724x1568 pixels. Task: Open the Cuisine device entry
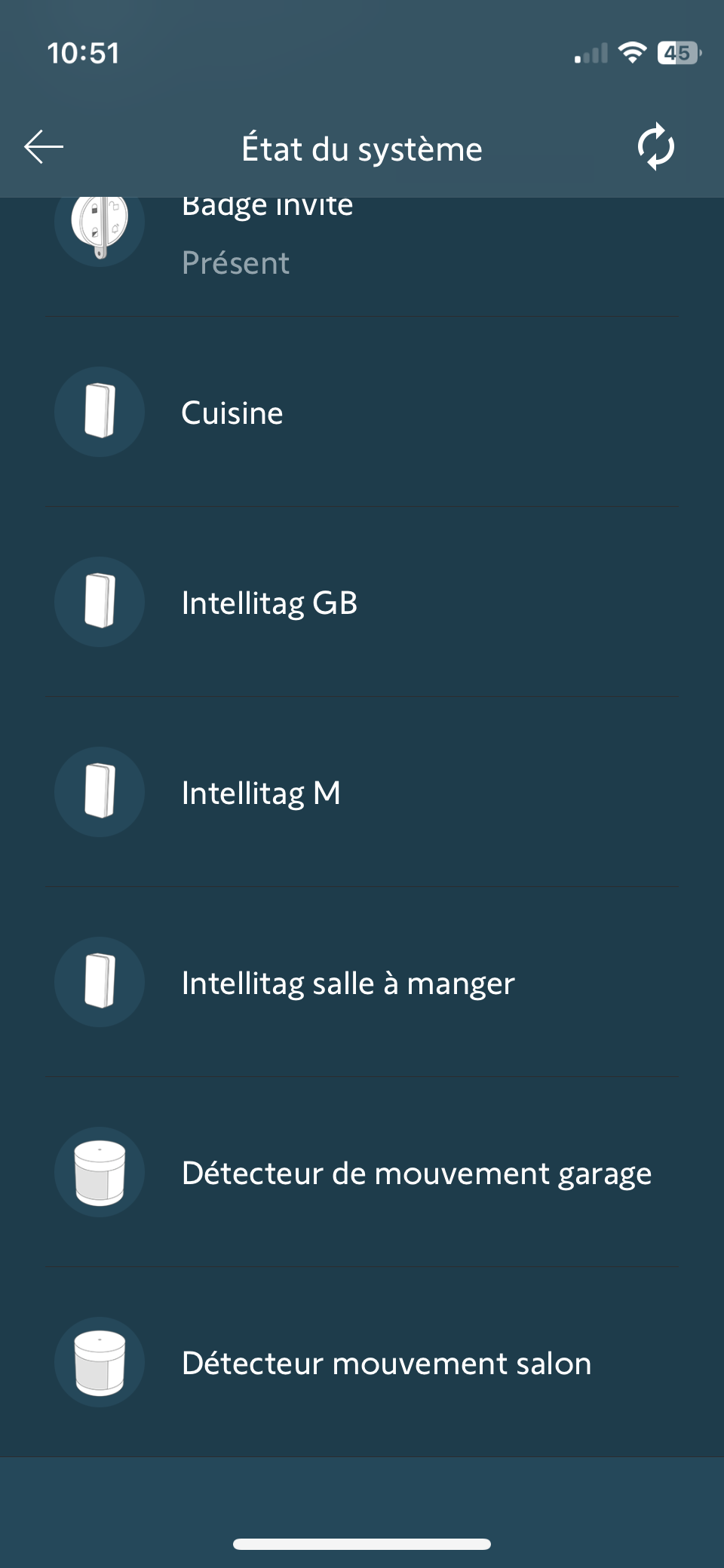[x=232, y=413]
